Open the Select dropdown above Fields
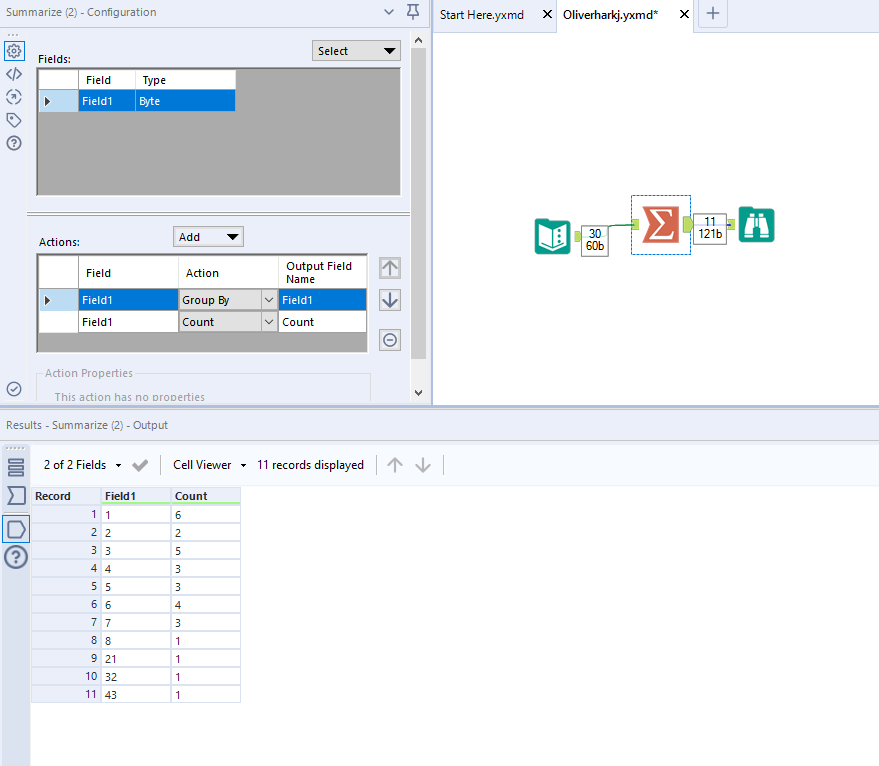Image resolution: width=879 pixels, height=766 pixels. (x=356, y=49)
